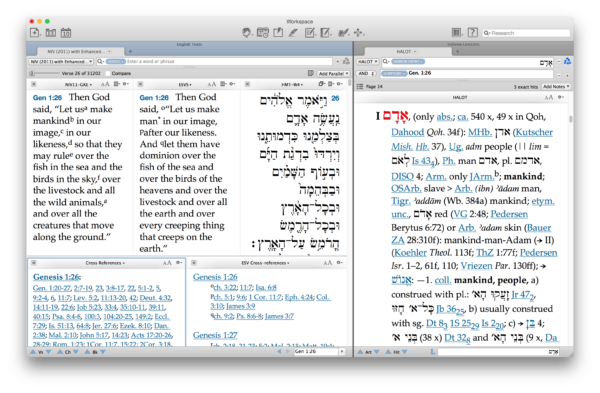Click the share export icon in toolbar
Image resolution: width=600 pixels, height=393 pixels.
tap(278, 33)
